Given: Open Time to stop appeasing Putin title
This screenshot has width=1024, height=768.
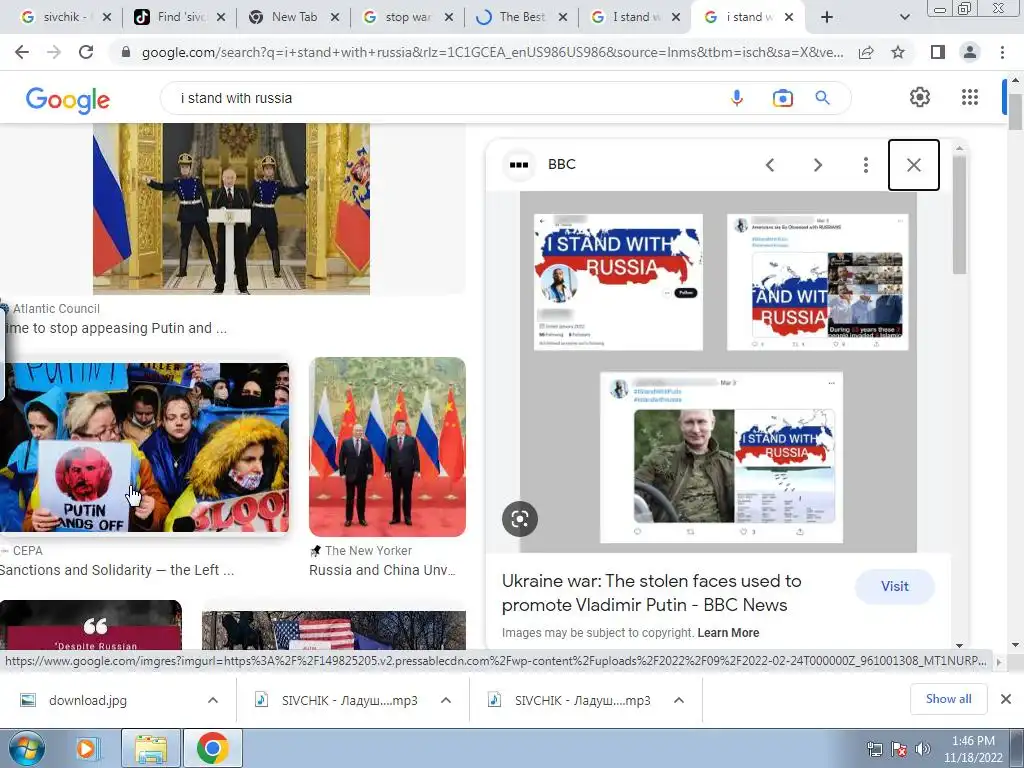Looking at the screenshot, I should (x=116, y=328).
